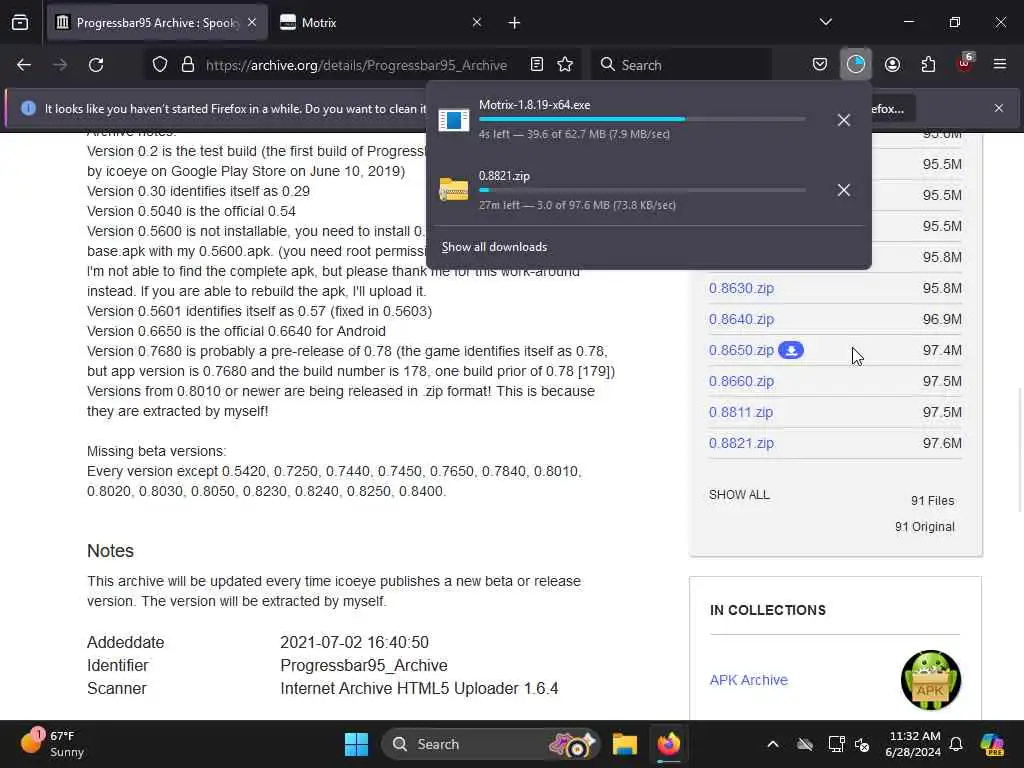Image resolution: width=1024 pixels, height=768 pixels.
Task: Go back to previous page
Action: [x=24, y=65]
